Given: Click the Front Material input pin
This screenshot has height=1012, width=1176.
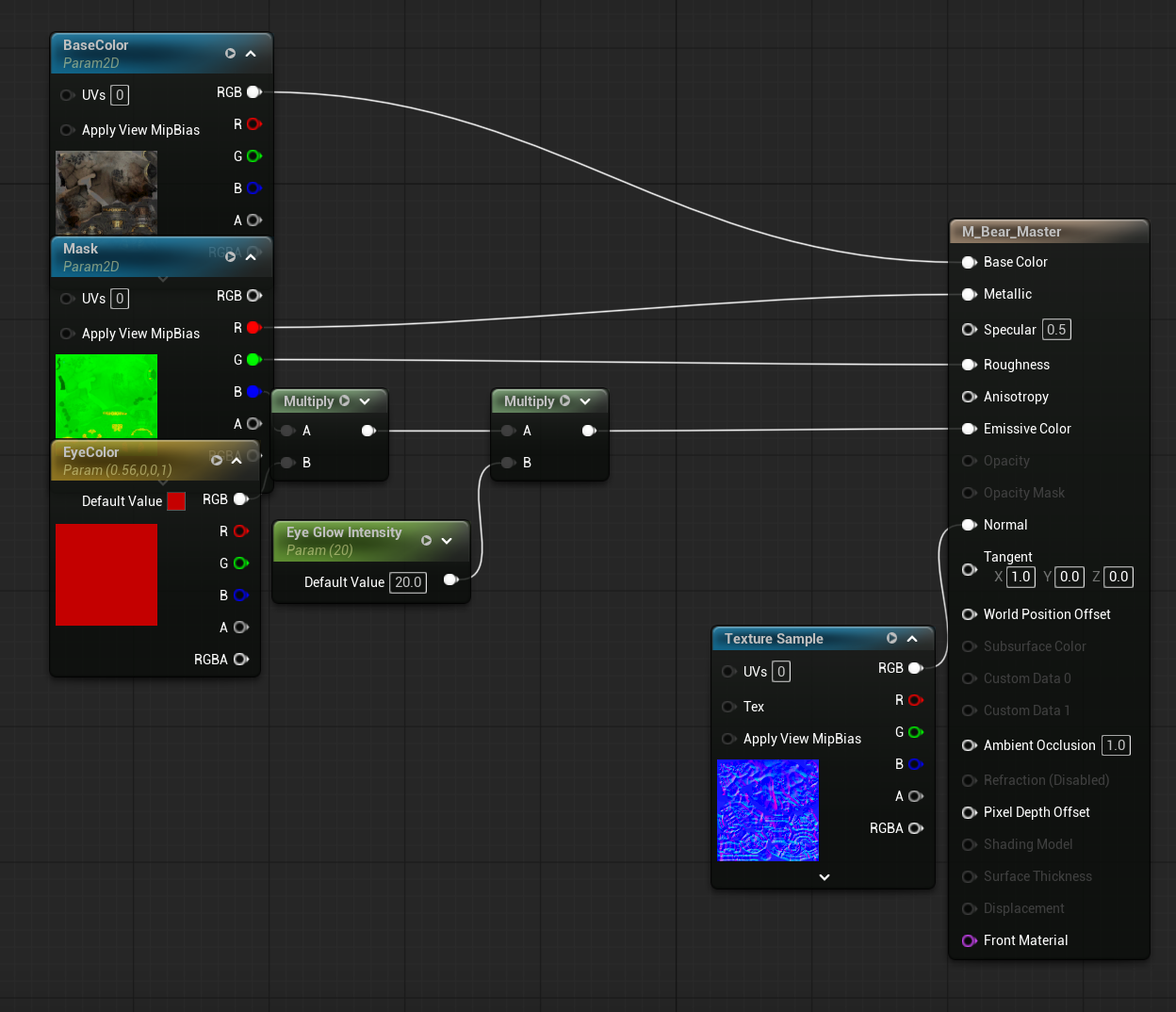Looking at the screenshot, I should click(x=969, y=940).
